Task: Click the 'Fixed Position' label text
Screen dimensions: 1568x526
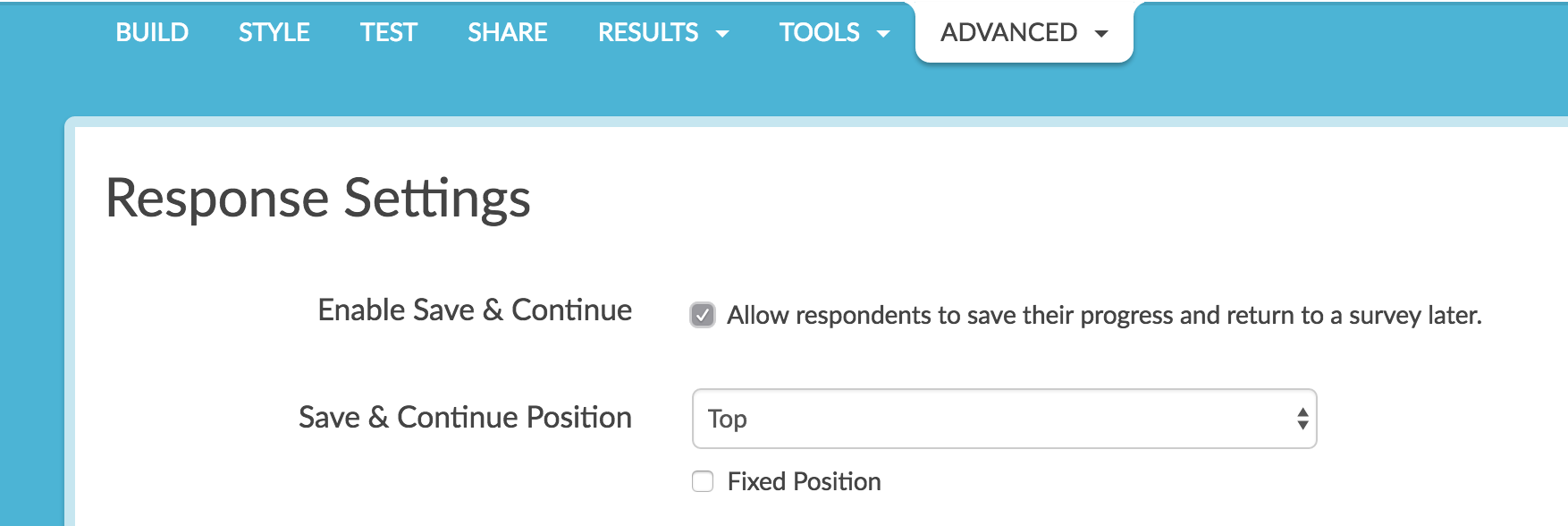Action: click(804, 481)
